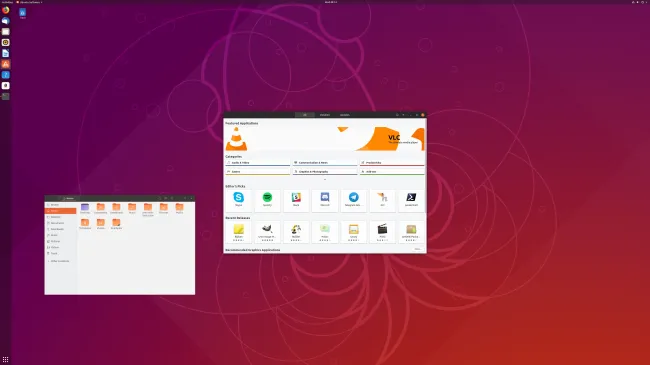Open the Discord app tile

(325, 200)
